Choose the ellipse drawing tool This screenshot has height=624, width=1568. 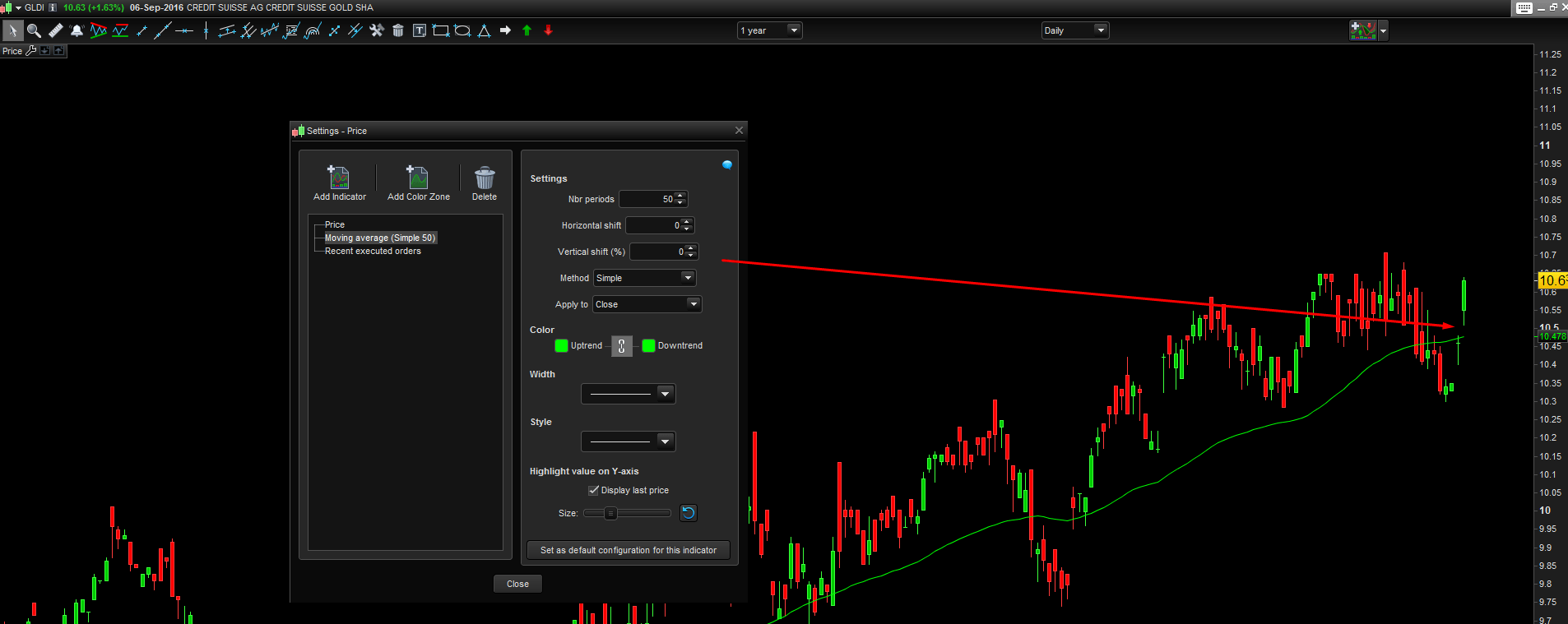coord(462,30)
